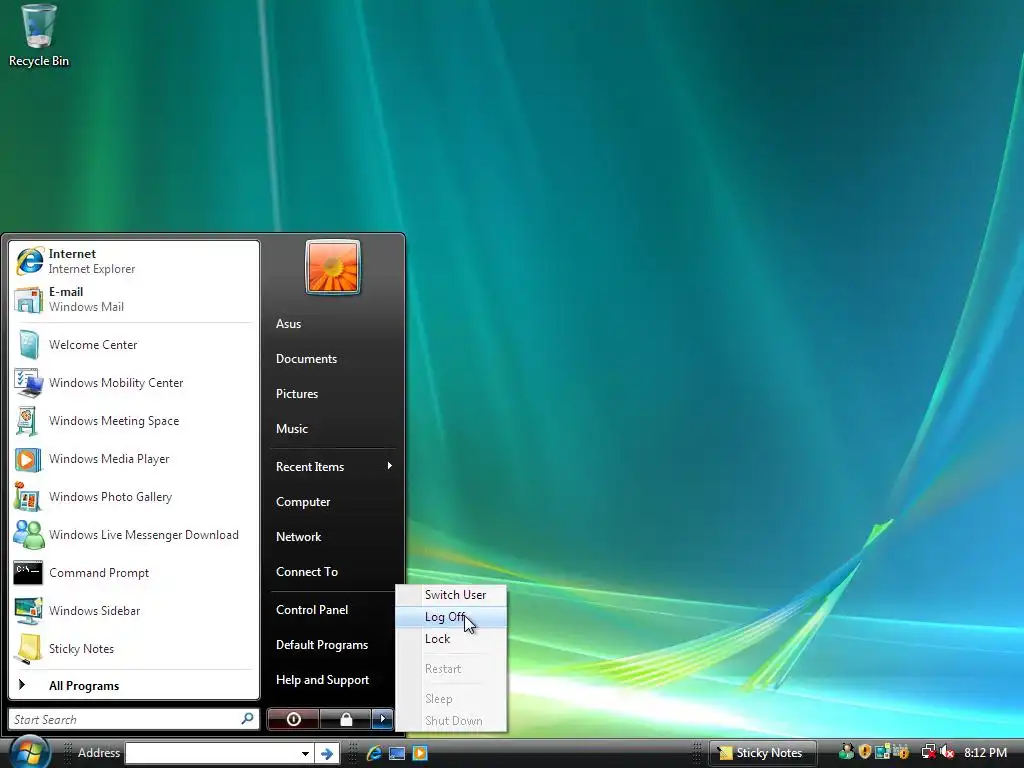This screenshot has width=1024, height=768.
Task: Open Music folder
Action: [x=333, y=428]
